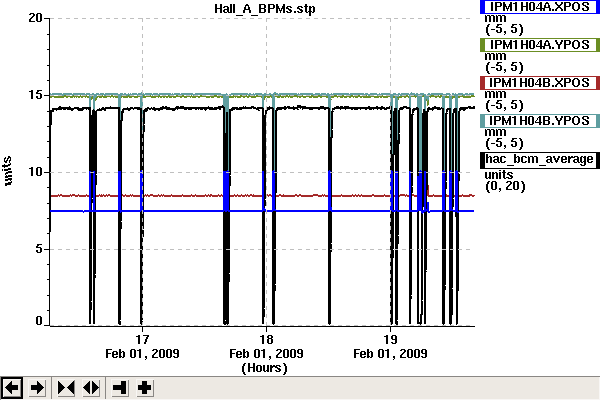This screenshot has height=400, width=600.
Task: Click the y-axis value 5
Action: (39, 249)
